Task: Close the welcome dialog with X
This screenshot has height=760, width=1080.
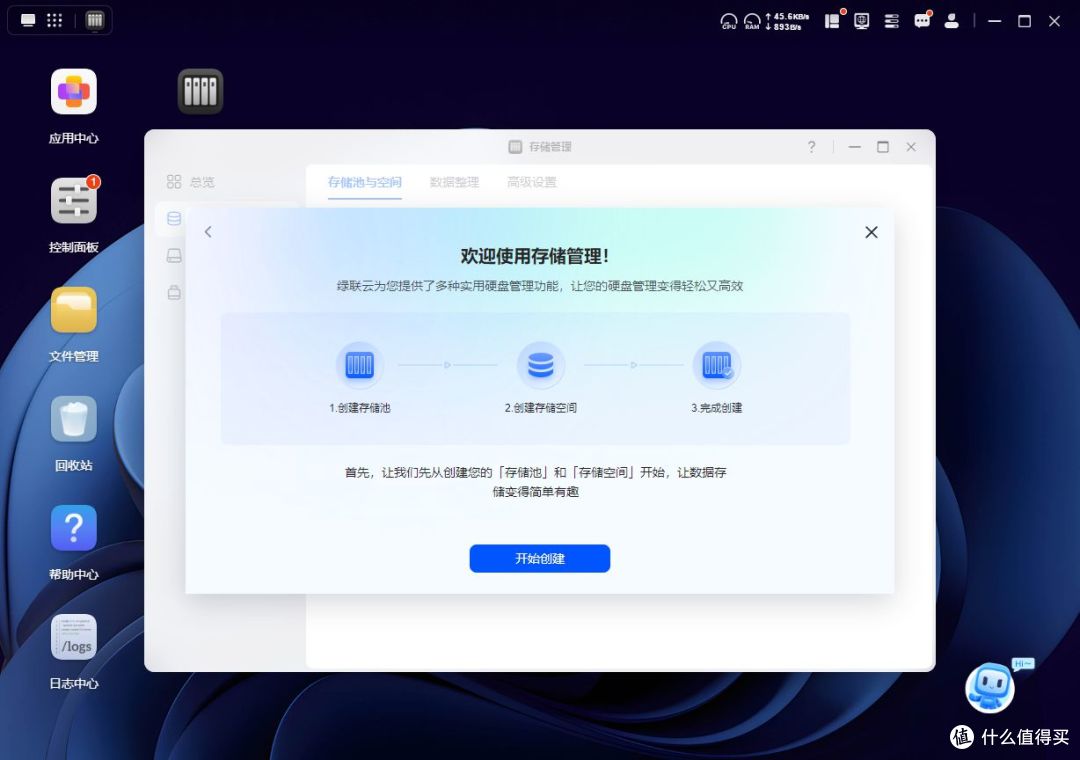Action: point(871,232)
